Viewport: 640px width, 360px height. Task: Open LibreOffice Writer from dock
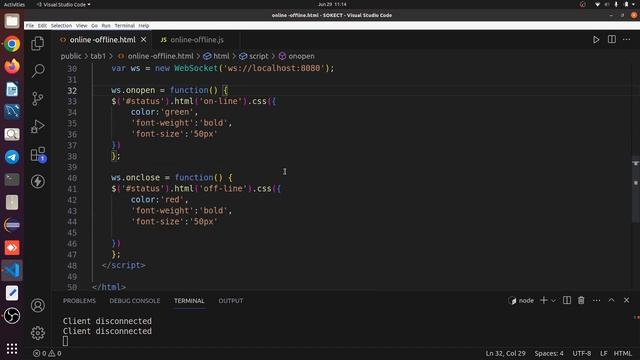click(12, 89)
